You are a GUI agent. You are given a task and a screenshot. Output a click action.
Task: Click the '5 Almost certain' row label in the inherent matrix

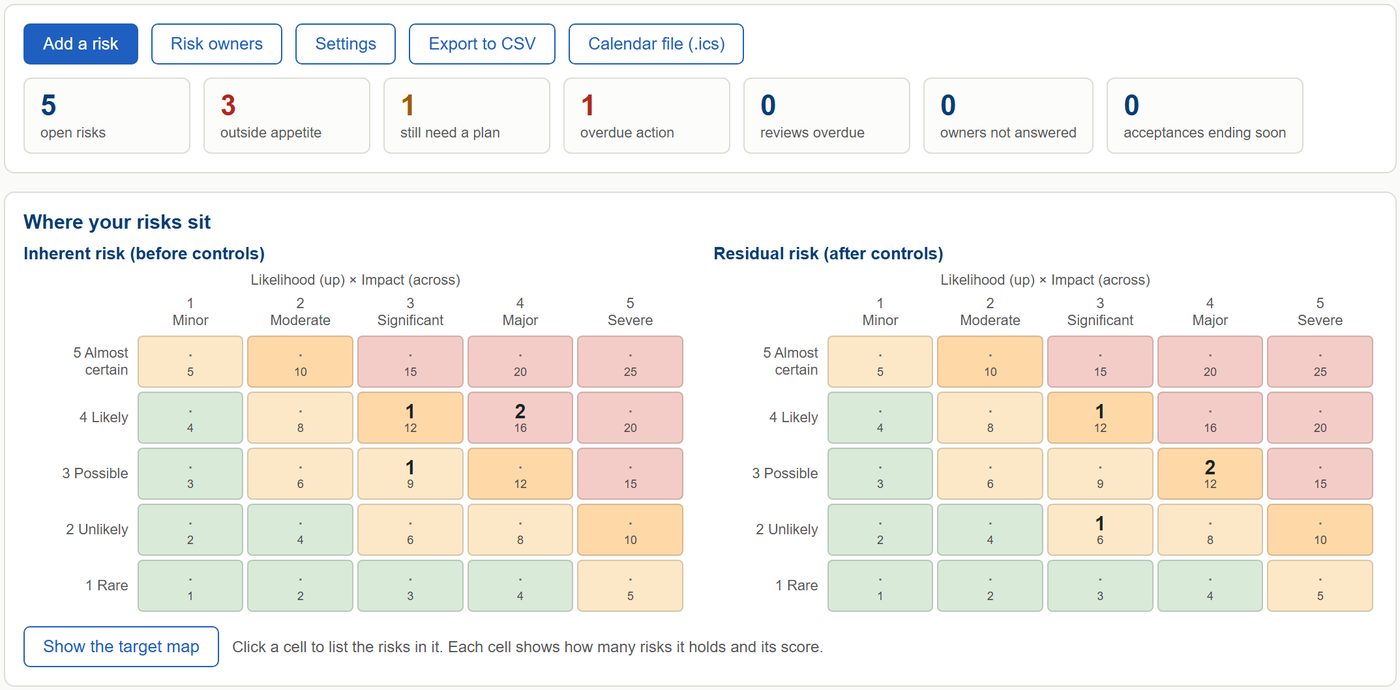coord(100,362)
